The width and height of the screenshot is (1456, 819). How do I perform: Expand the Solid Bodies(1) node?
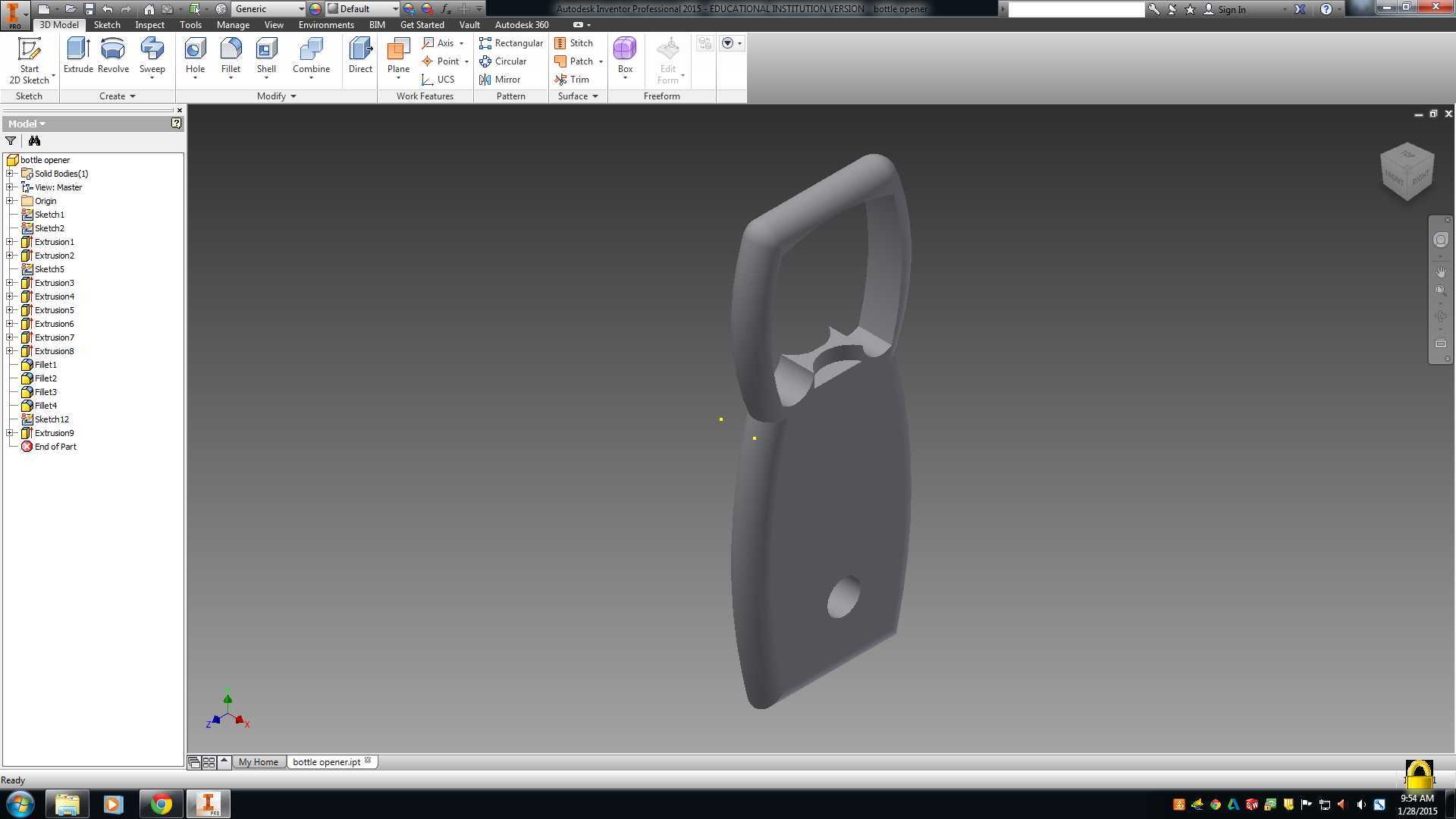10,174
